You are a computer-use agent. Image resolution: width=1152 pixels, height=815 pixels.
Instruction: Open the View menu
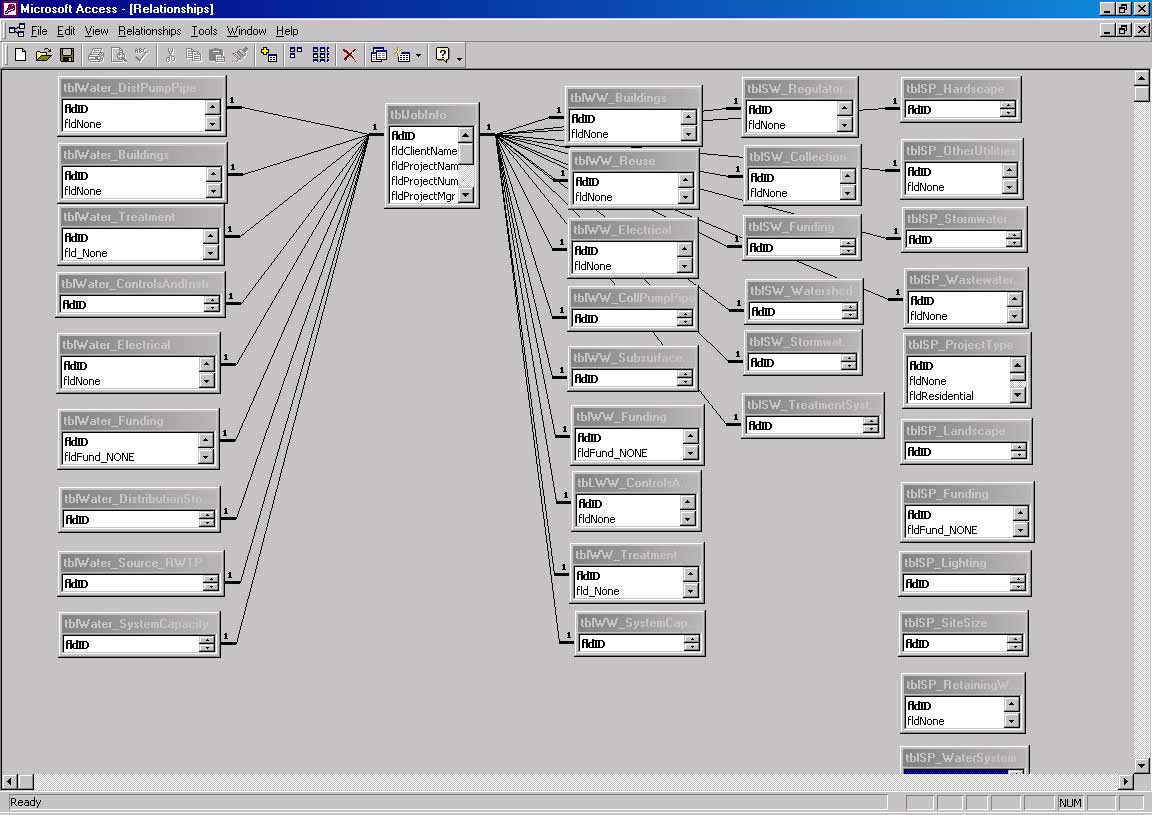[x=96, y=31]
